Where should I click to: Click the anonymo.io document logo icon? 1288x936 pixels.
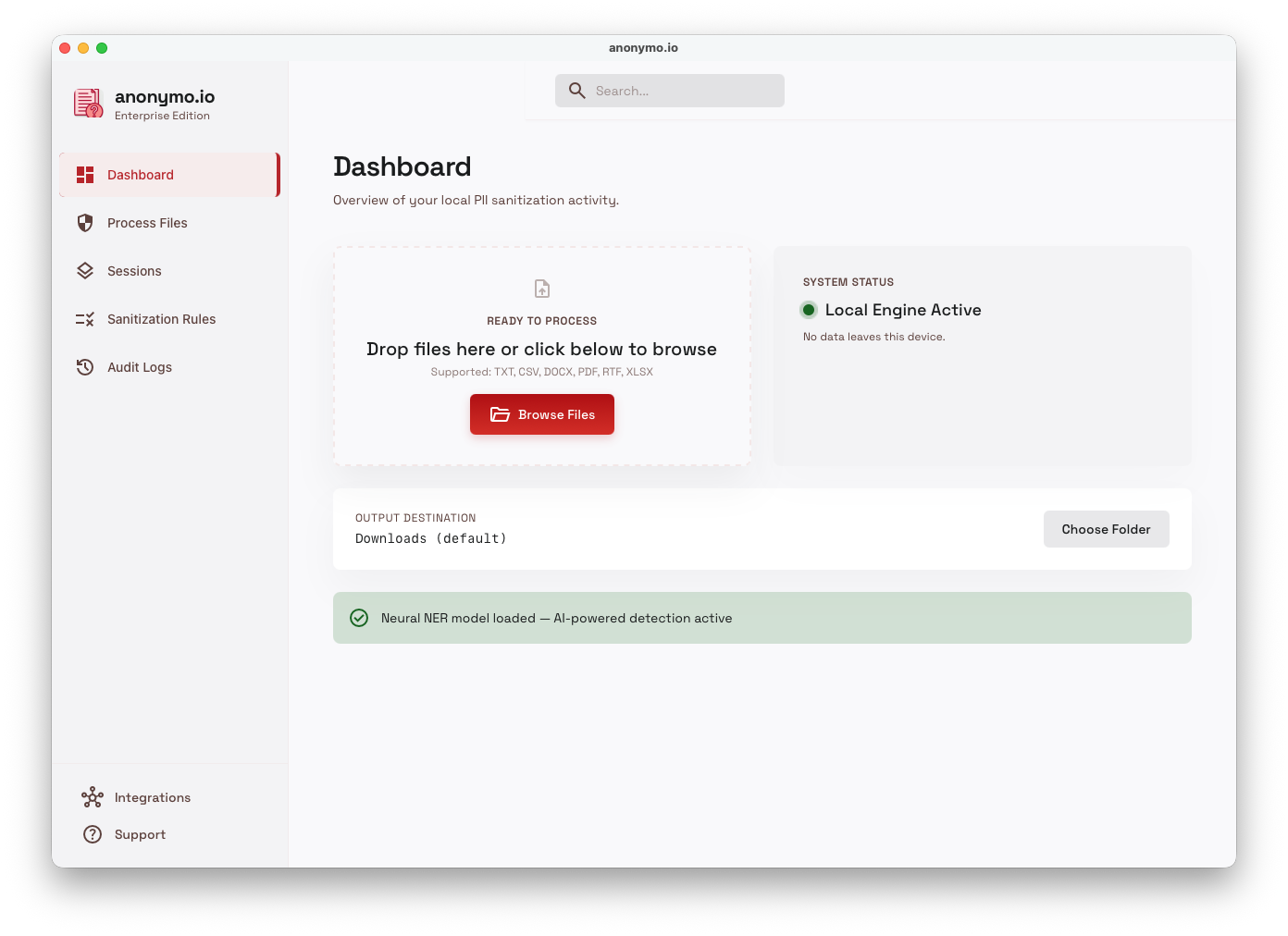coord(88,104)
